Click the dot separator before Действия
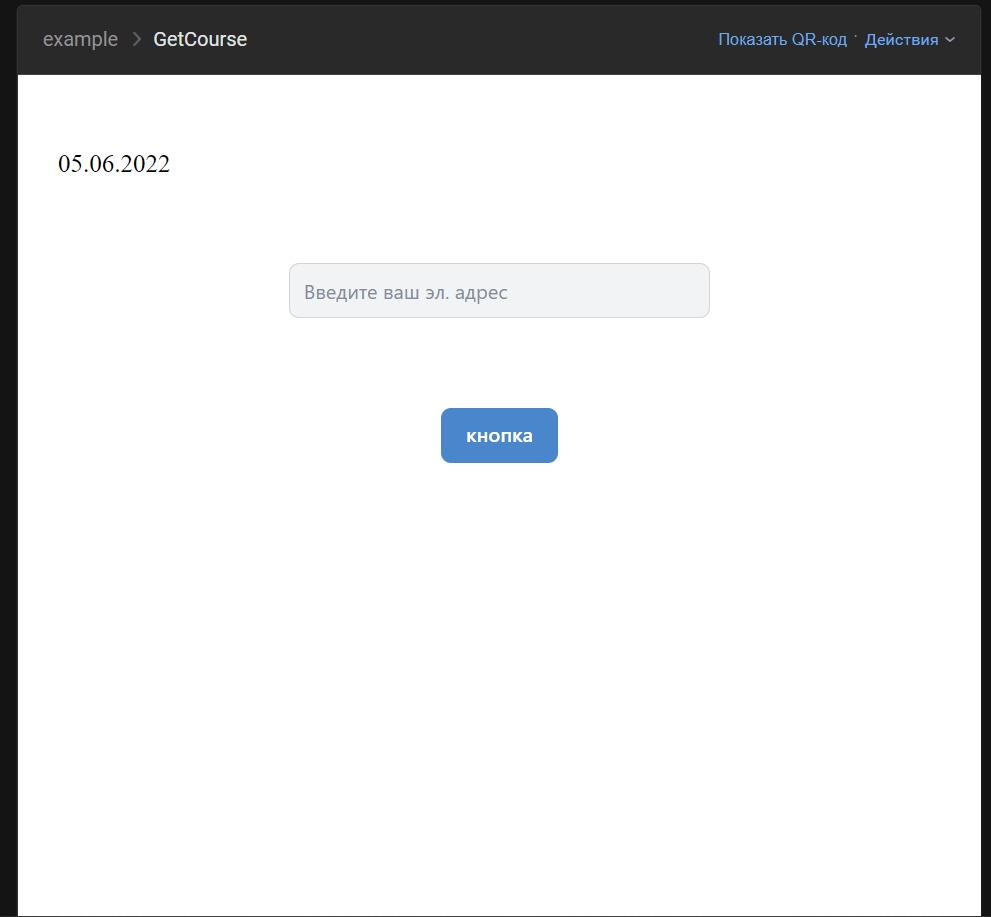Image resolution: width=991 pixels, height=917 pixels. coord(856,36)
